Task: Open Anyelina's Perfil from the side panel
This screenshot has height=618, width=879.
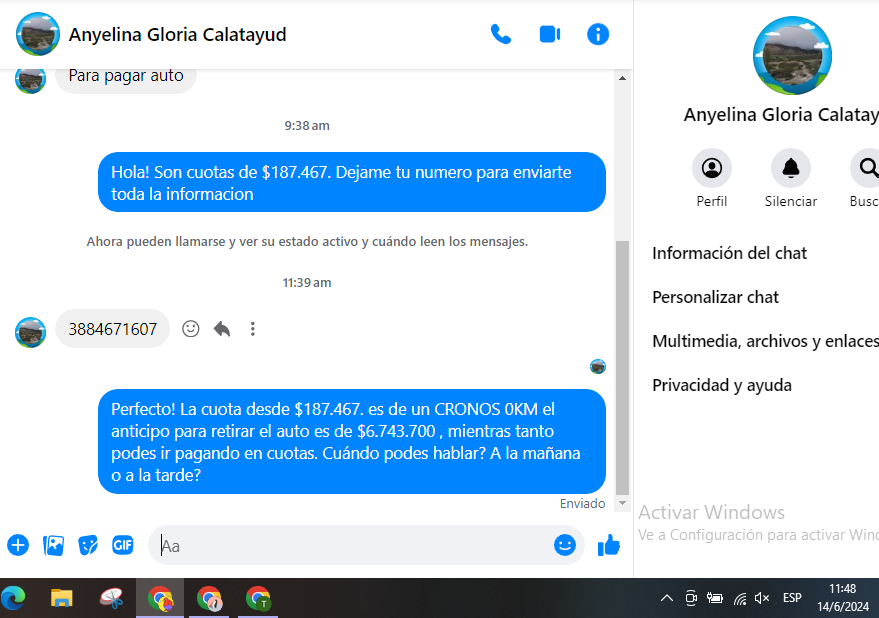Action: tap(712, 168)
